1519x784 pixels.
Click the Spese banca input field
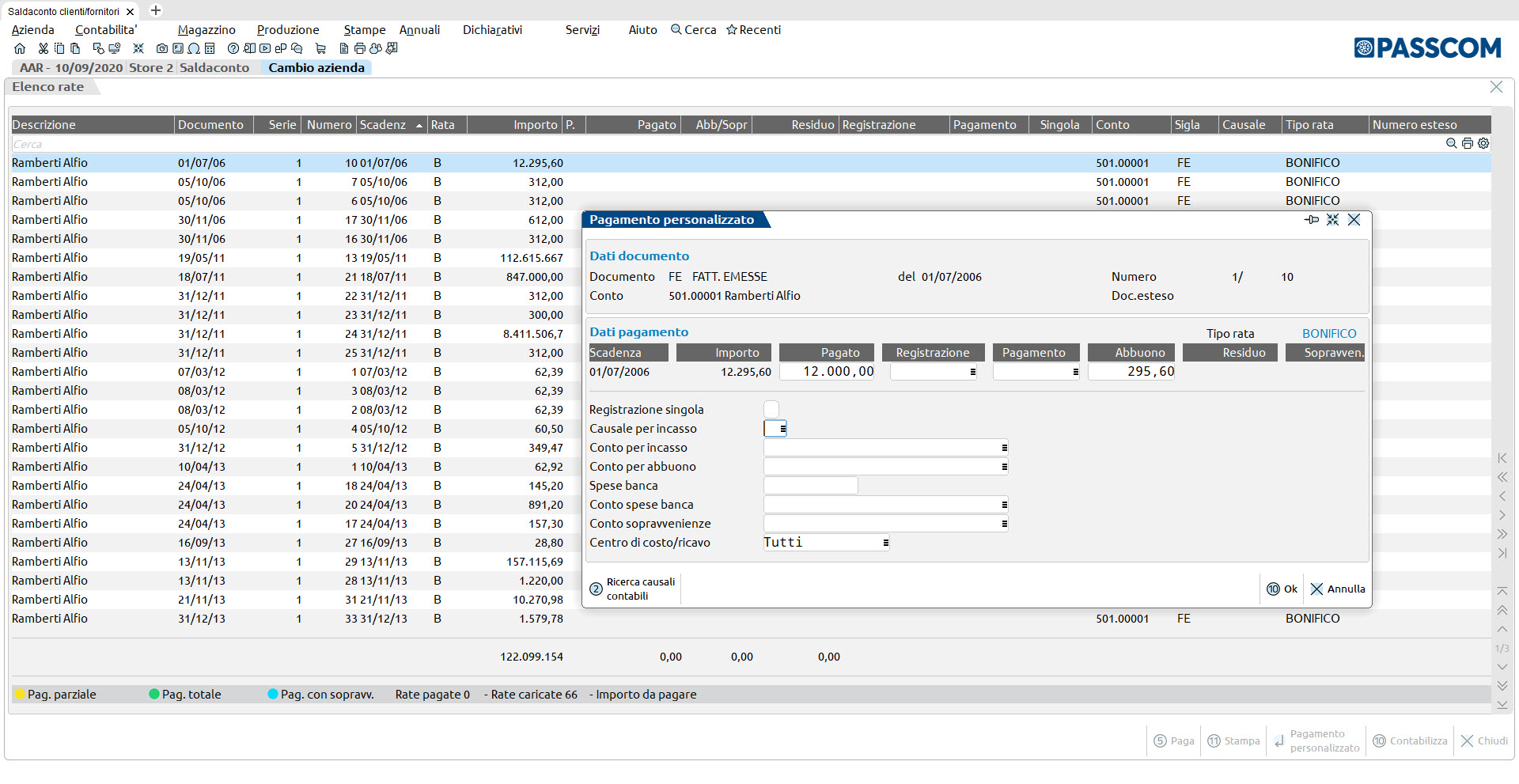click(x=810, y=486)
